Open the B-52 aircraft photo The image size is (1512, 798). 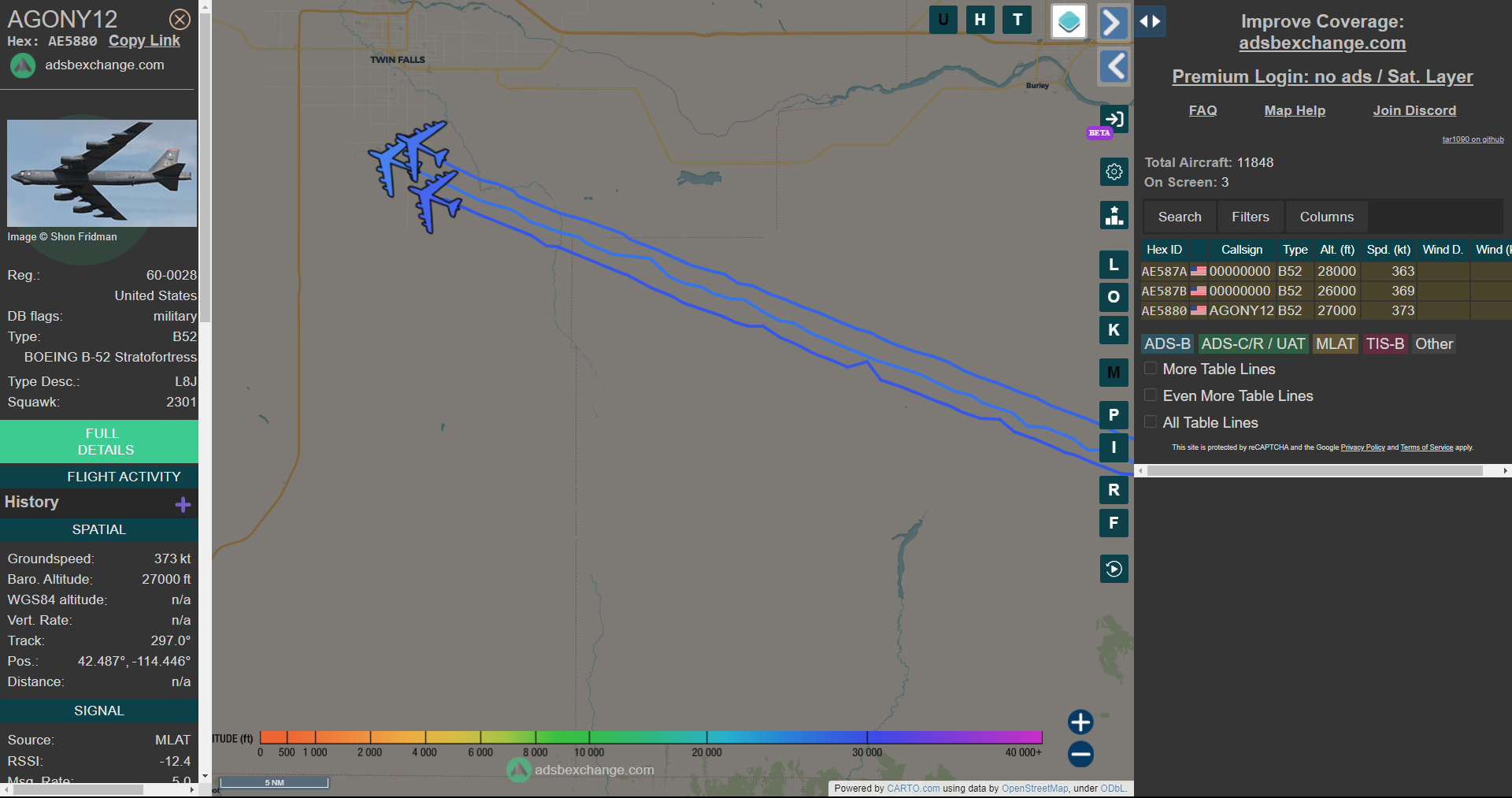click(102, 173)
